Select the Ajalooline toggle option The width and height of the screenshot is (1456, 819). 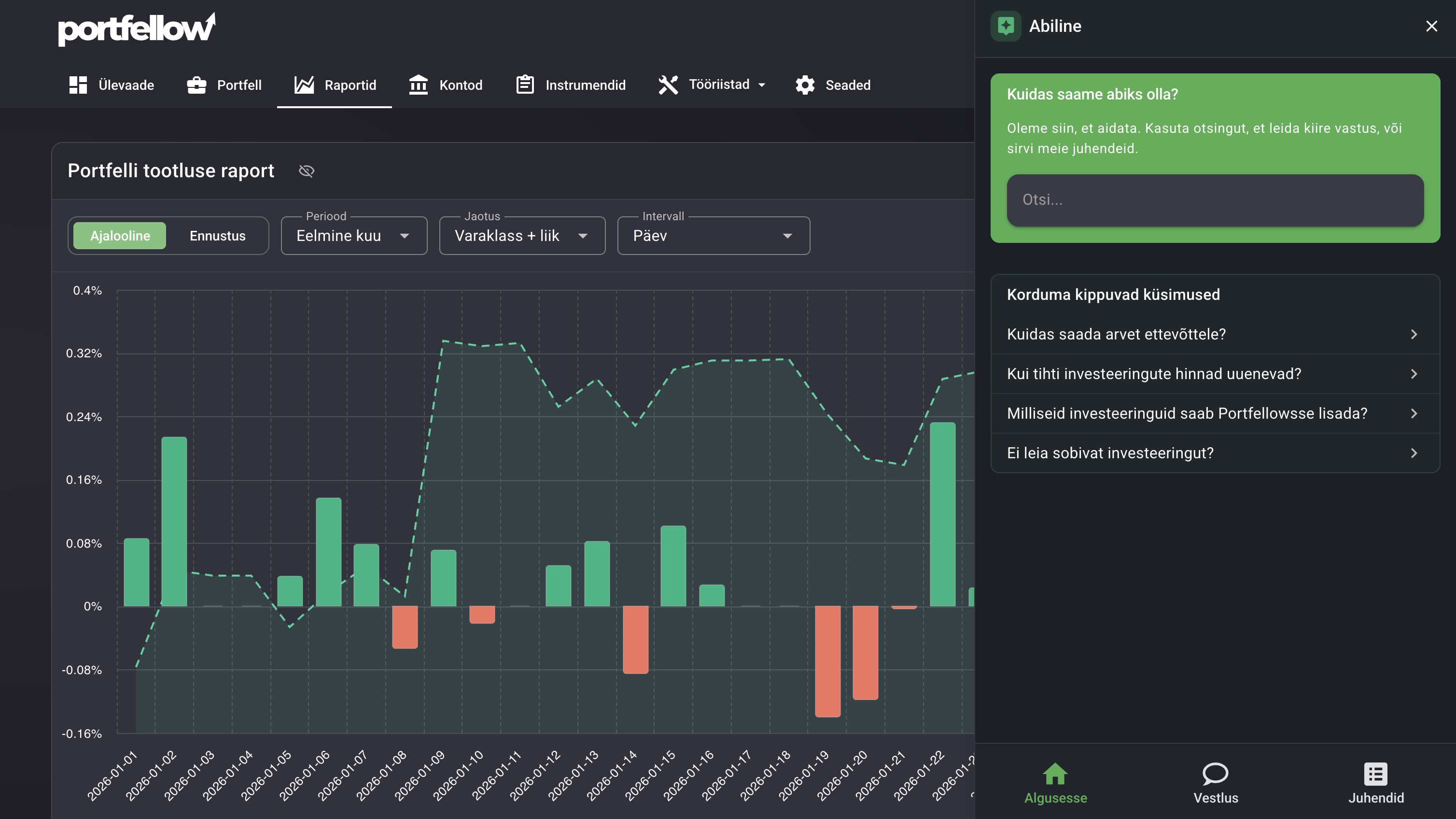tap(120, 236)
